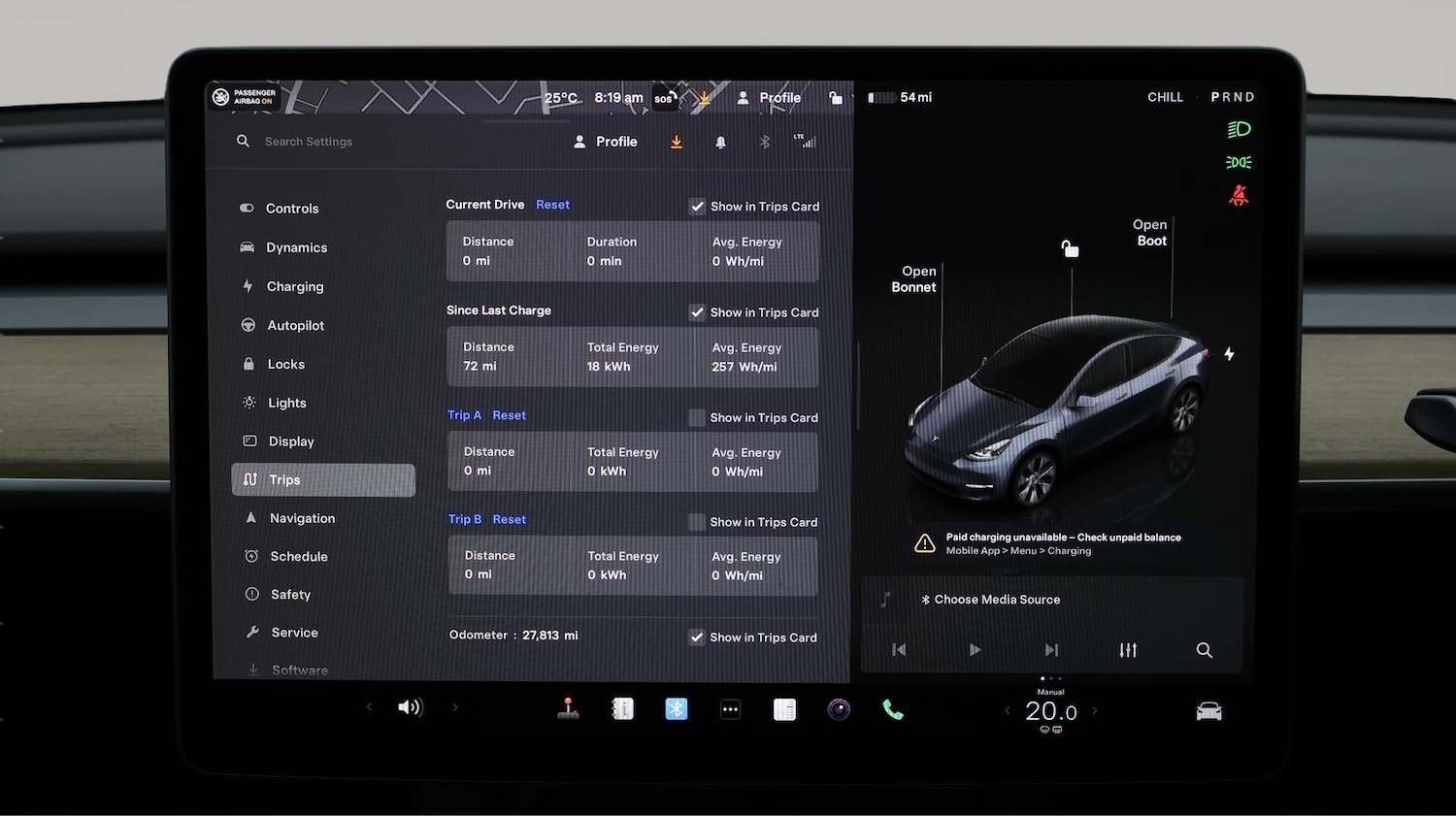Tap the charge port lightning bolt icon
This screenshot has height=816, width=1456.
pyautogui.click(x=1229, y=354)
